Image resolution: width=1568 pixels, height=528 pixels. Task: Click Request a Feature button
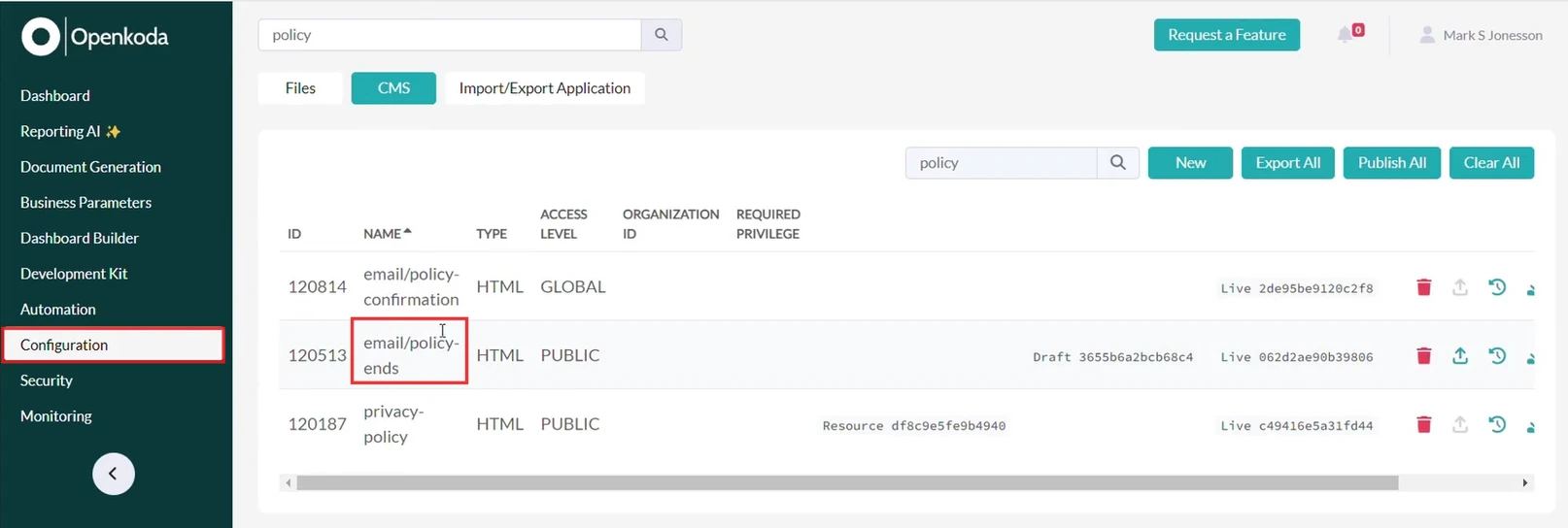pos(1227,35)
